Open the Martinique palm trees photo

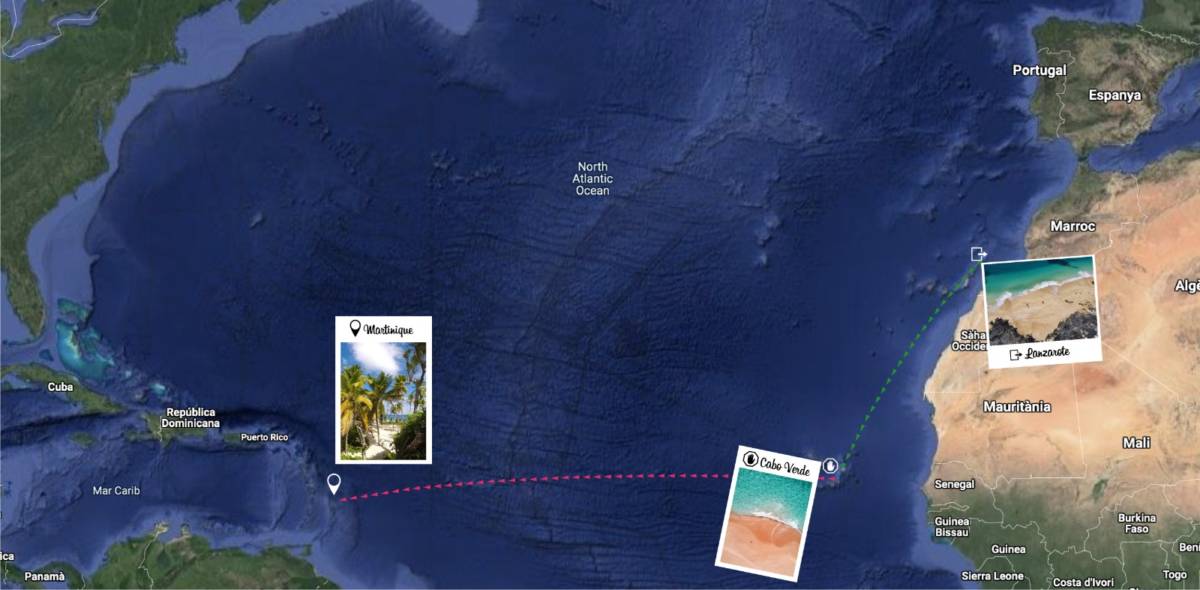click(383, 401)
